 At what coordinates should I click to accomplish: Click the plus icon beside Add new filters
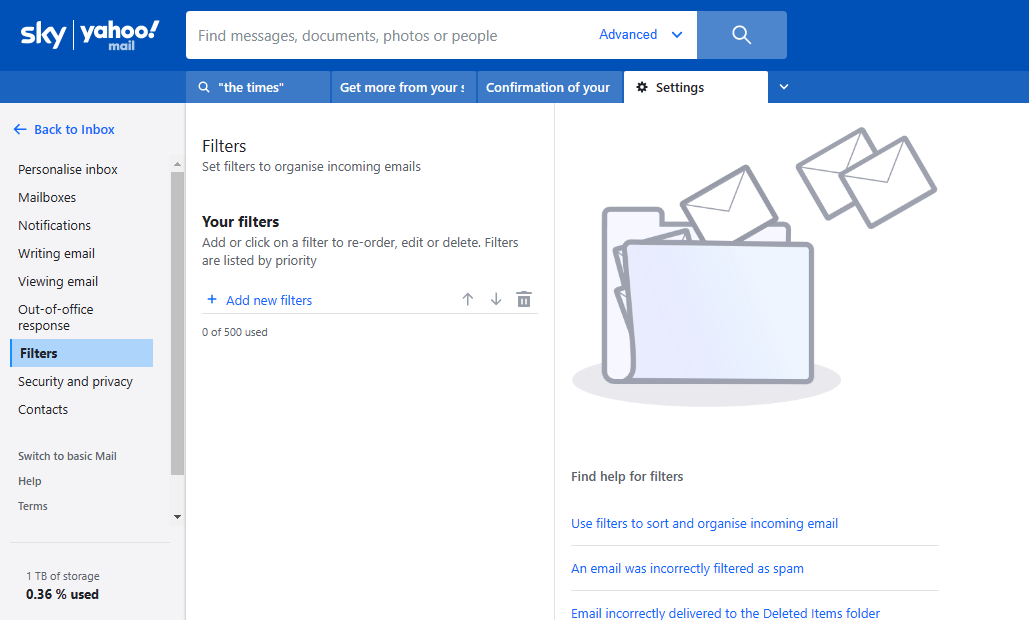click(x=211, y=299)
